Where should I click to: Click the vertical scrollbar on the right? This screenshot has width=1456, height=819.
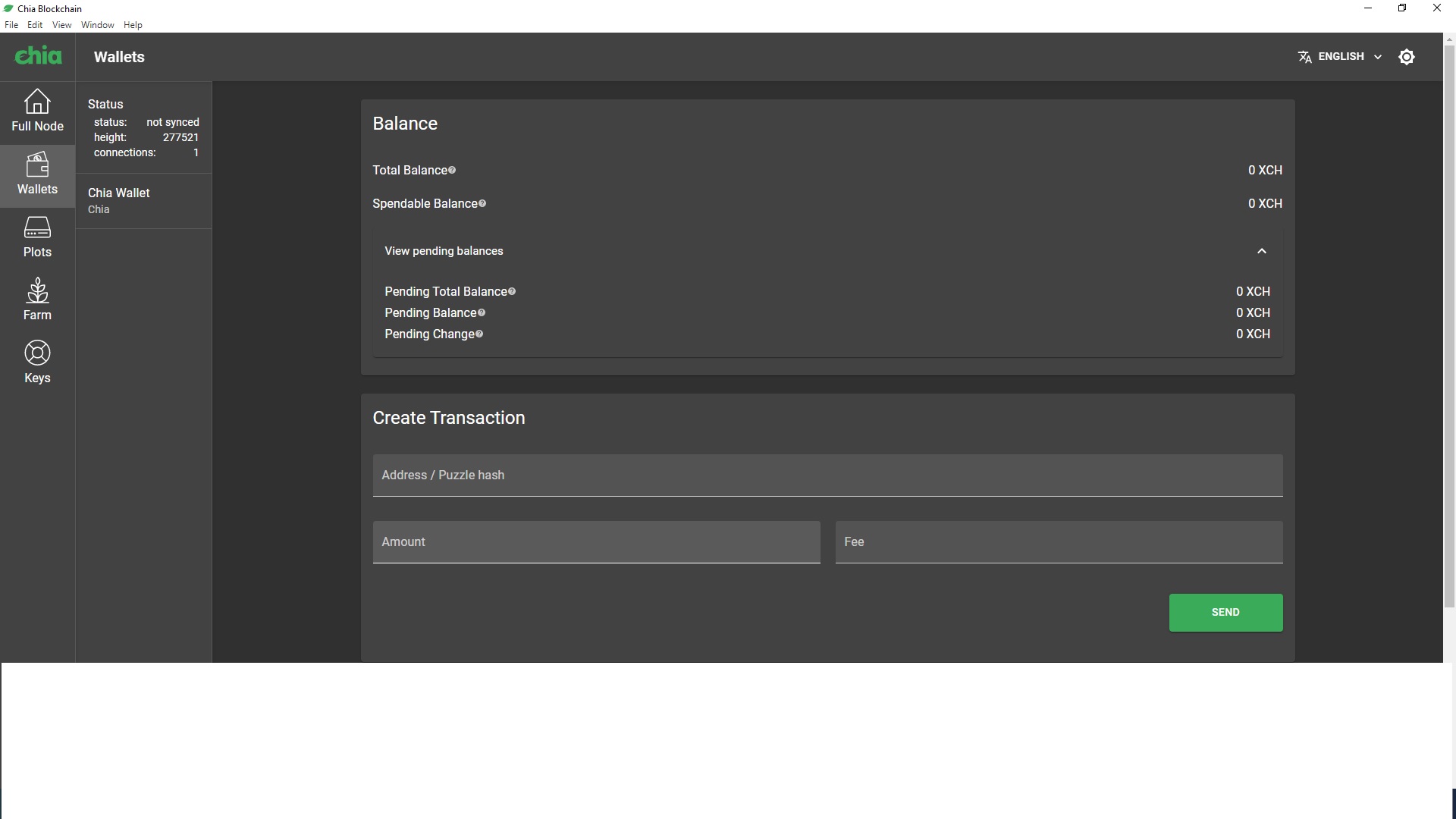pos(1449,326)
